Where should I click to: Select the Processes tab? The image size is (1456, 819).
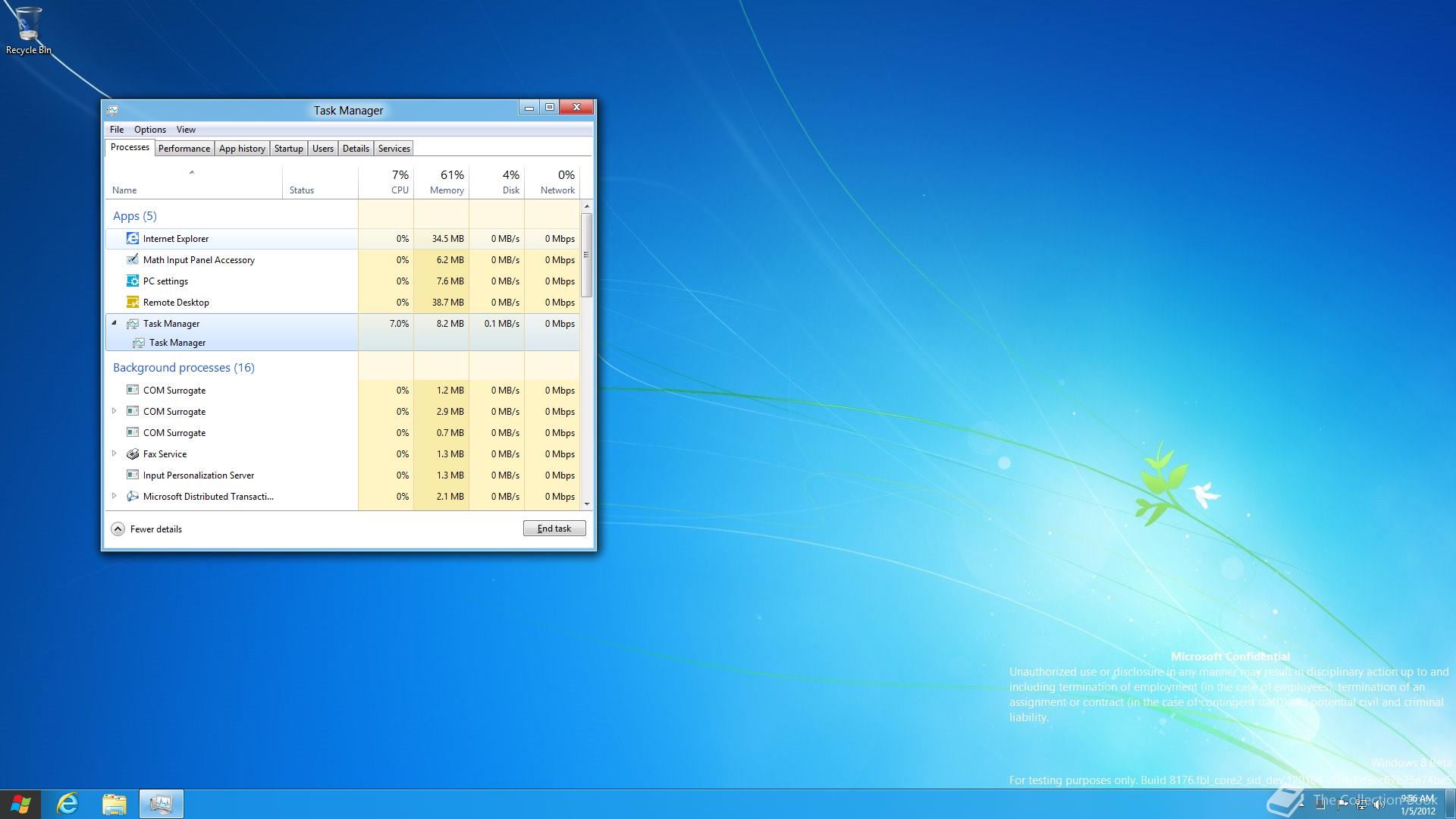click(x=130, y=147)
